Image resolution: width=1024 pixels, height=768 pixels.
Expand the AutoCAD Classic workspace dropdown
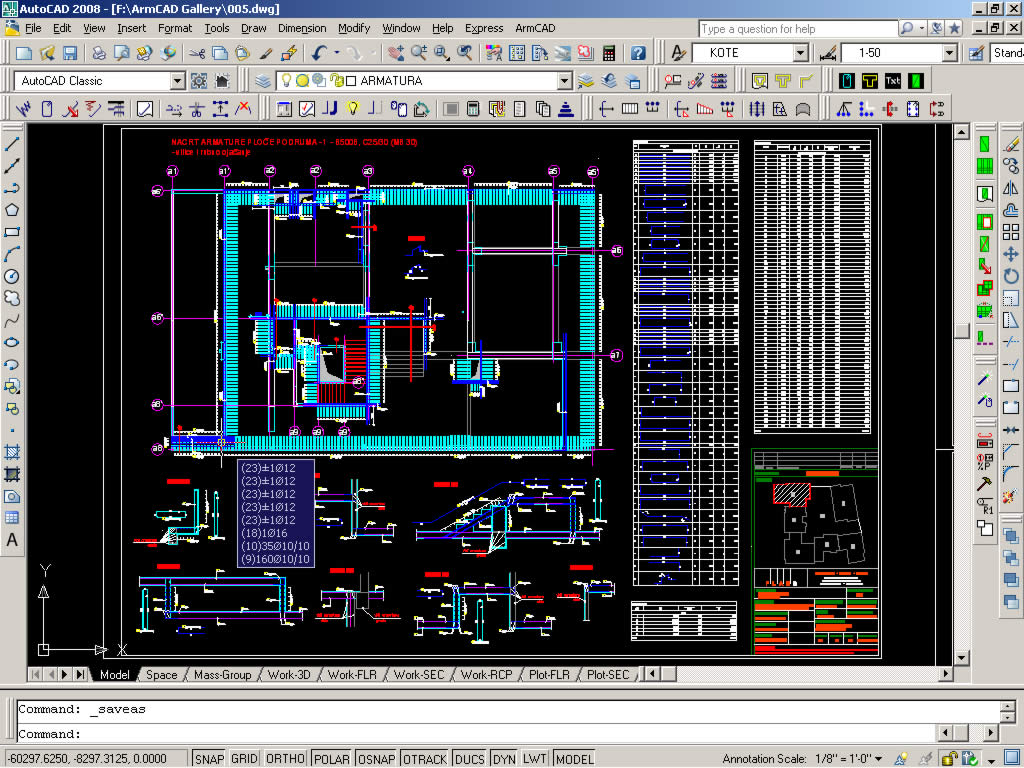[x=178, y=81]
